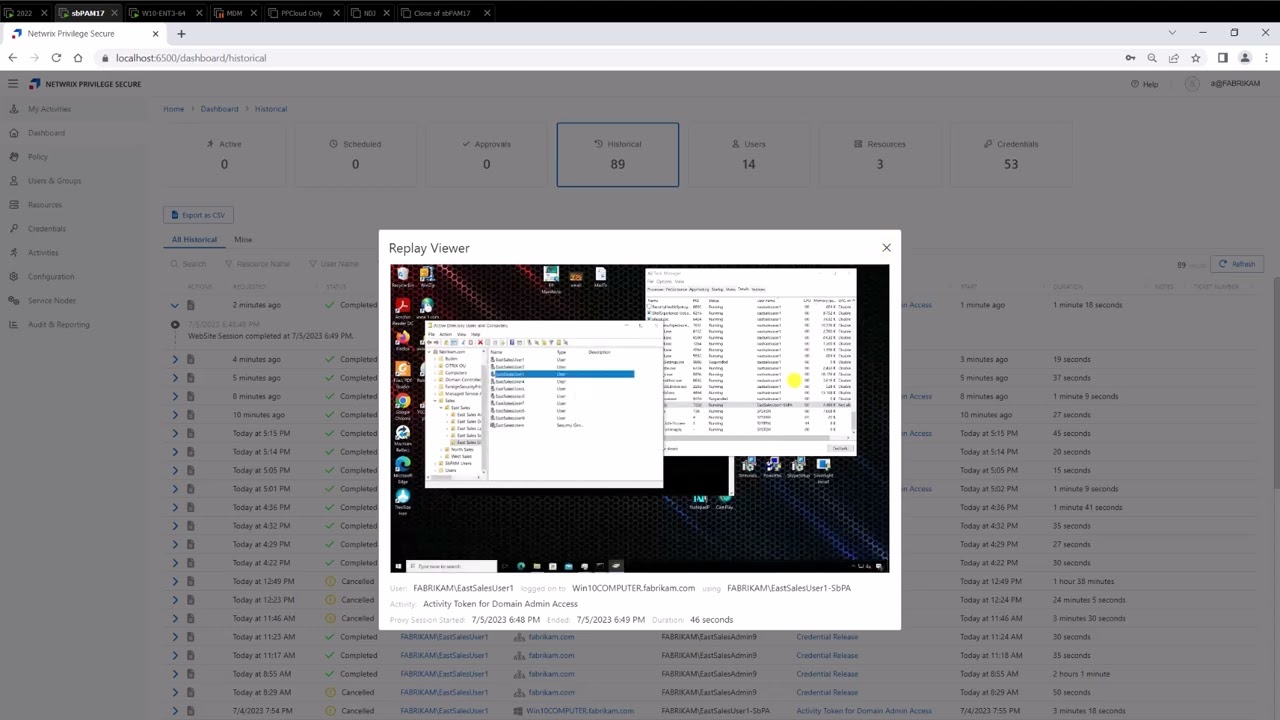Screen dimensions: 1280x720
Task: Open the saved passwords key icon
Action: tap(1130, 58)
